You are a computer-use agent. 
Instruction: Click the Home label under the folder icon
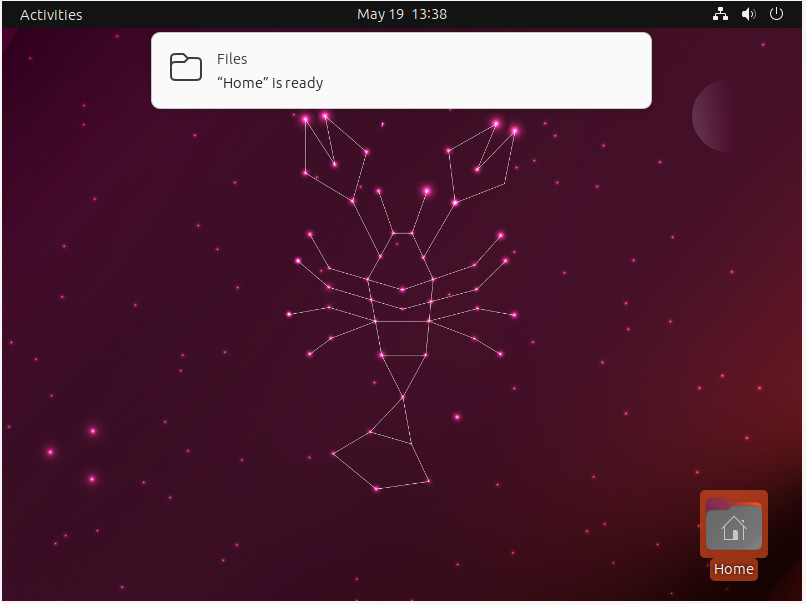click(x=733, y=568)
